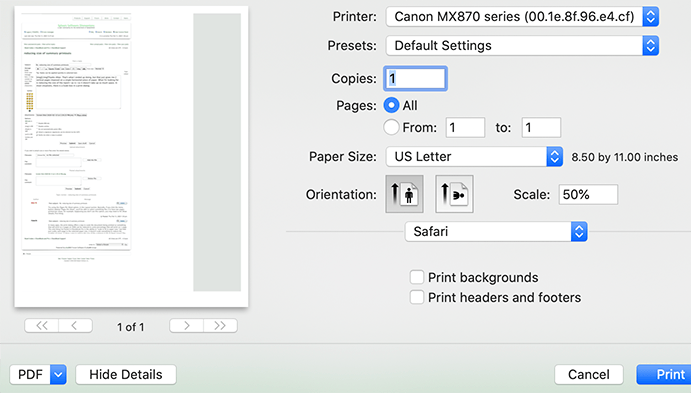
Task: Open the PDF options arrow menu
Action: [58, 374]
